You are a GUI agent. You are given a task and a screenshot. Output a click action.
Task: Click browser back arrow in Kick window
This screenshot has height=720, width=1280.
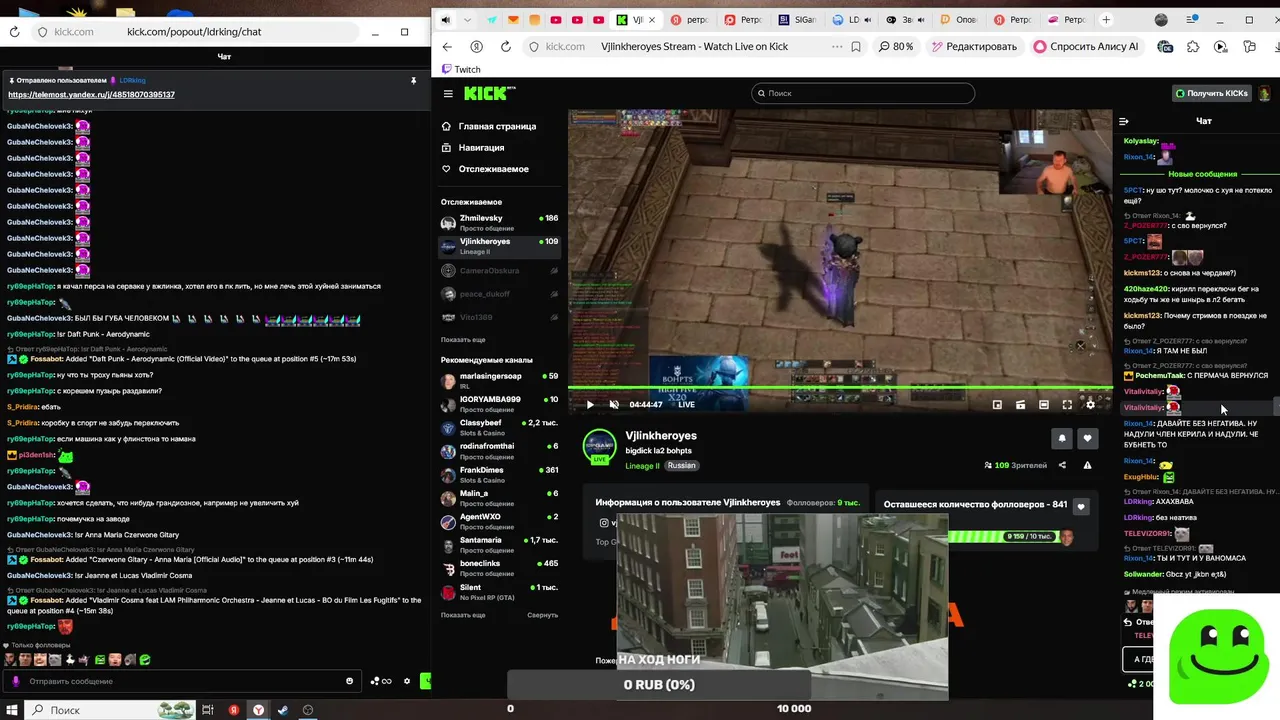(447, 46)
